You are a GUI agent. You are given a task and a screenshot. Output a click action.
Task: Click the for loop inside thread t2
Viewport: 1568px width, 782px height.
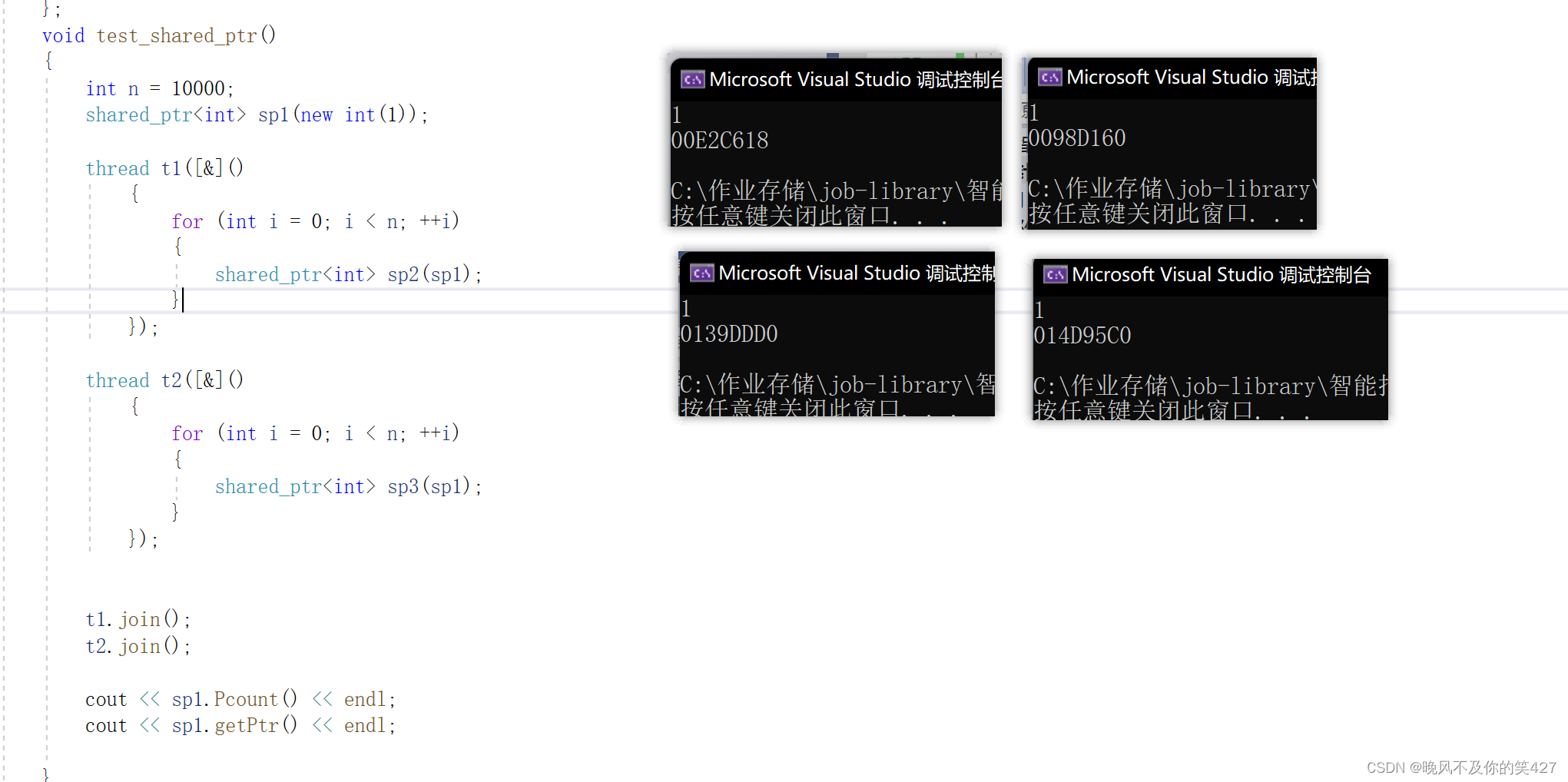tap(316, 434)
